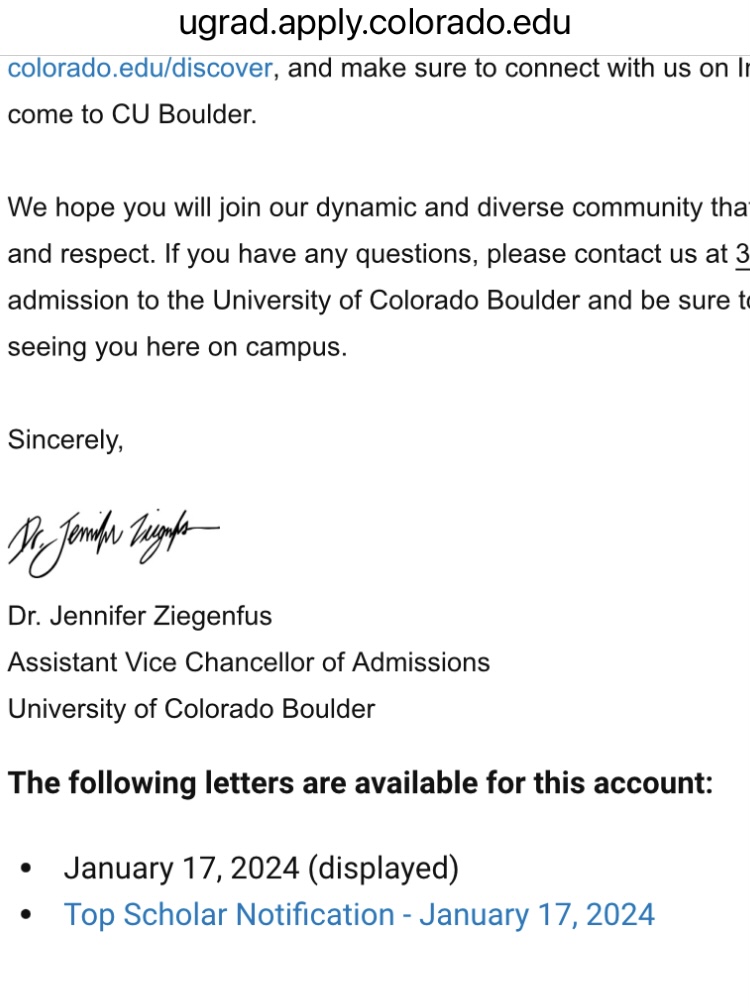Tap the bullet beside 'January 17, 2024 (displayed)'
The height and width of the screenshot is (1008, 750).
click(26, 868)
